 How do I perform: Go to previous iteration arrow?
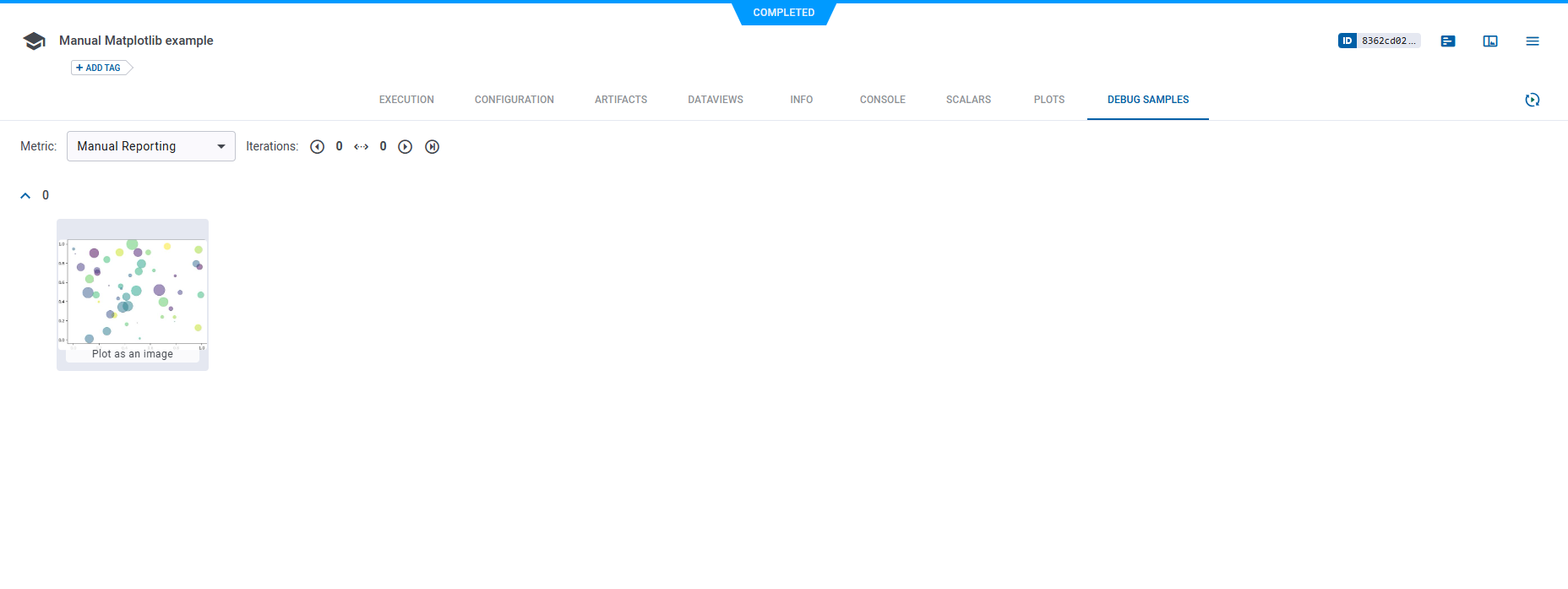317,147
